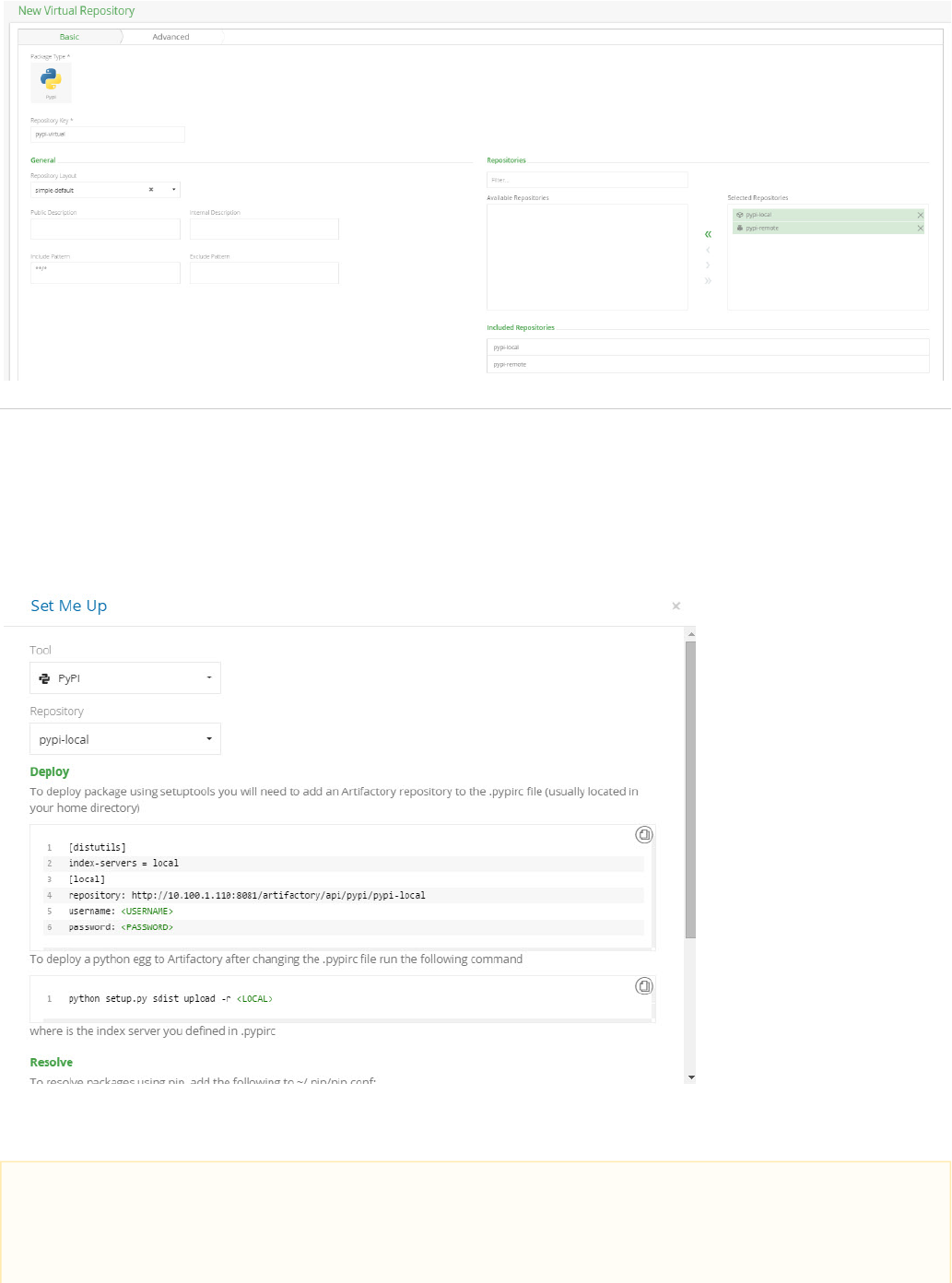The height and width of the screenshot is (1283, 952).
Task: Click pypi-remote in Included Repositories
Action: [x=708, y=364]
